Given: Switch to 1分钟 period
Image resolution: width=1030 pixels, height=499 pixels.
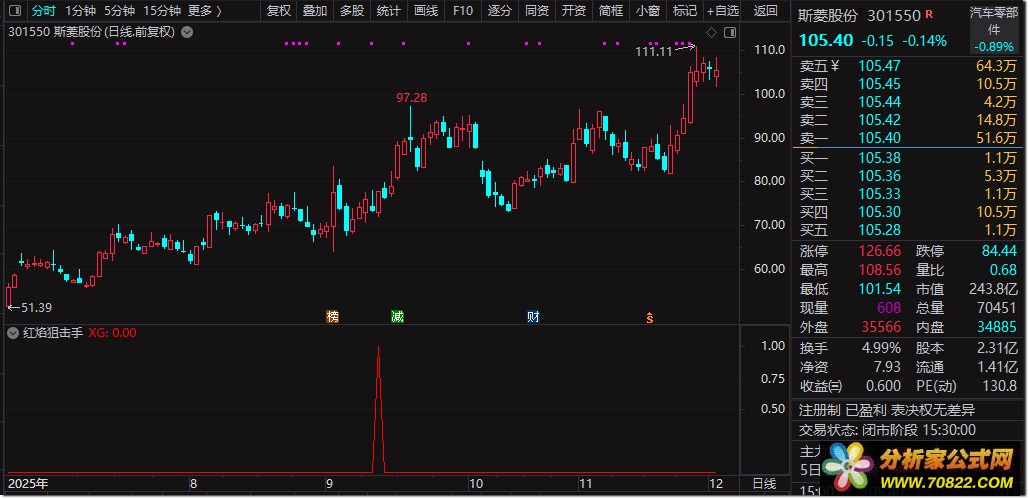Looking at the screenshot, I should tap(80, 11).
